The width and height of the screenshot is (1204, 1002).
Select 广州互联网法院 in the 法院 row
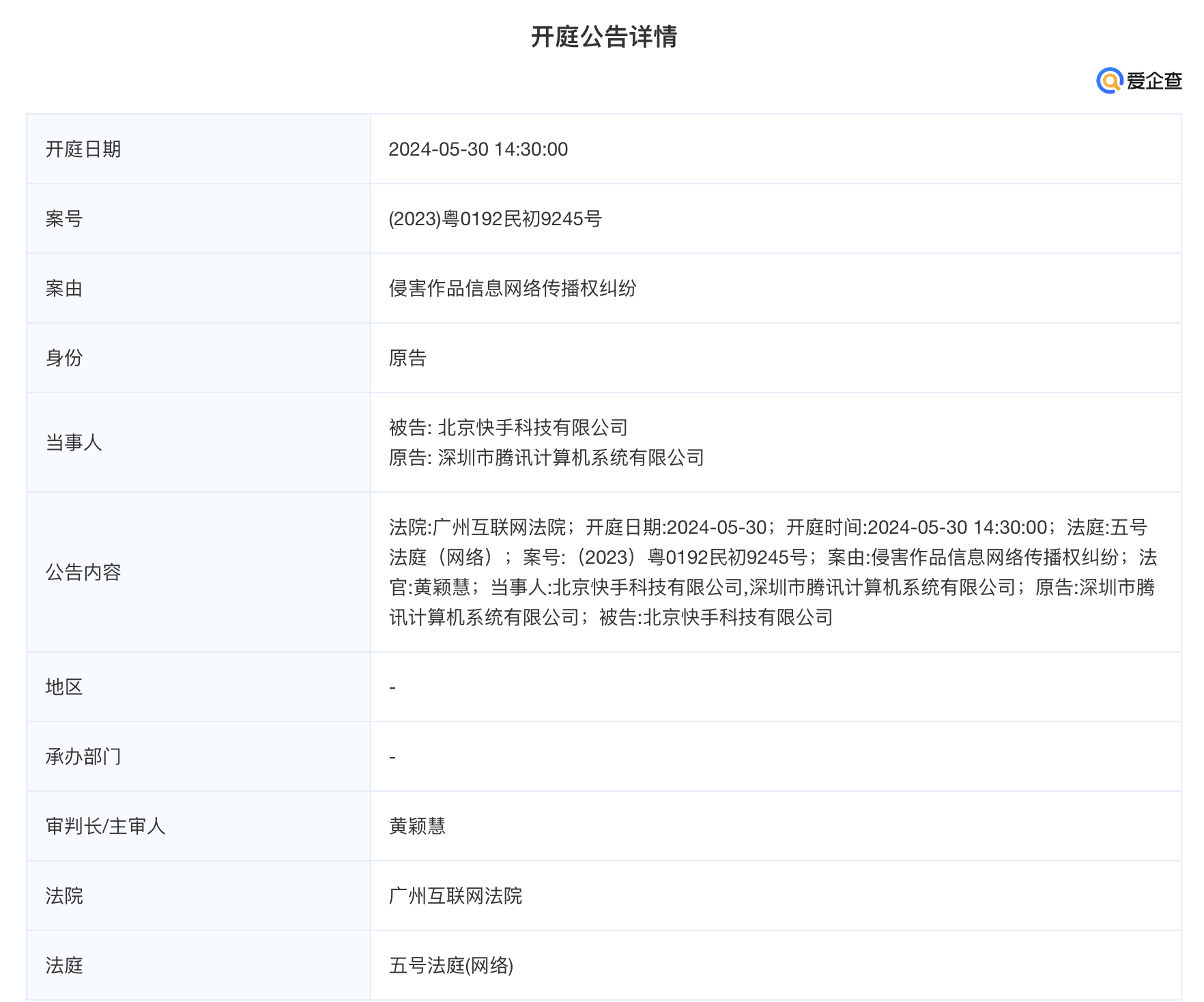pos(455,896)
